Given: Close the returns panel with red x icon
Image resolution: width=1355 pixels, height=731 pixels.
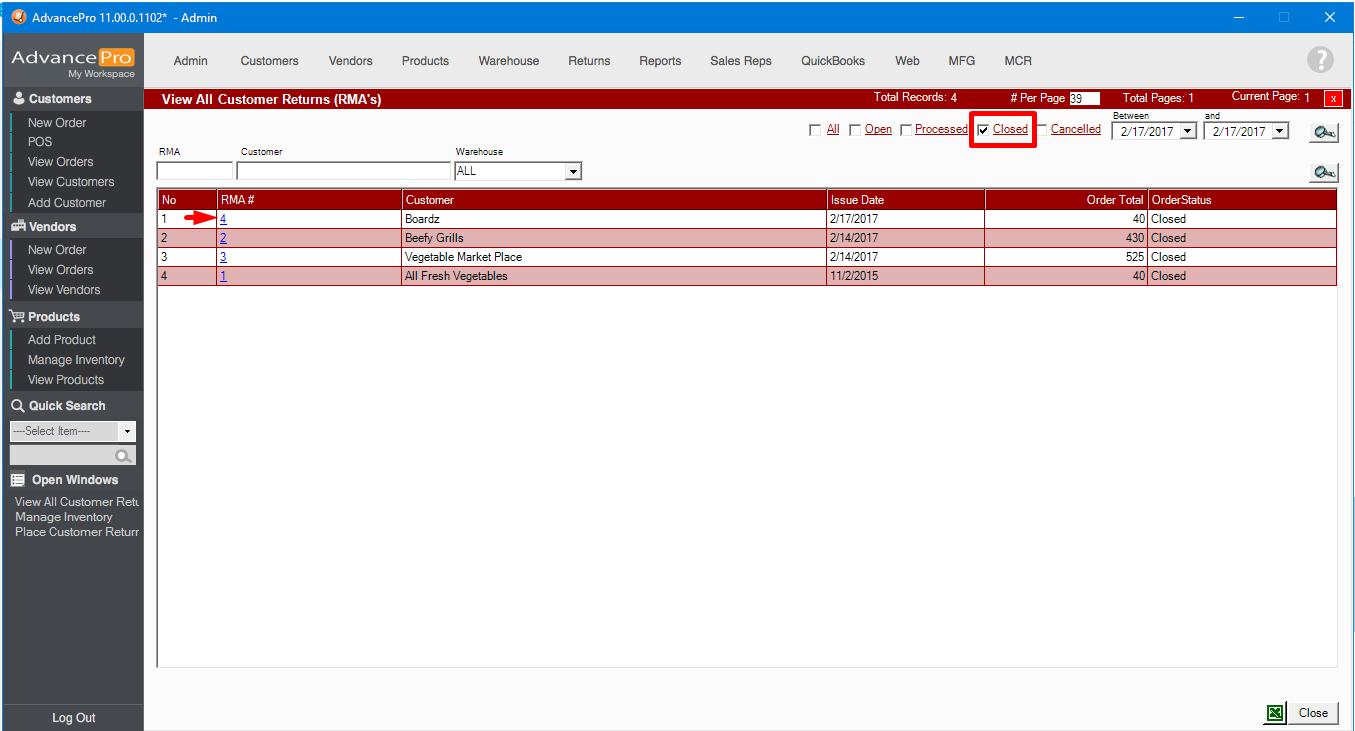Looking at the screenshot, I should [1333, 98].
